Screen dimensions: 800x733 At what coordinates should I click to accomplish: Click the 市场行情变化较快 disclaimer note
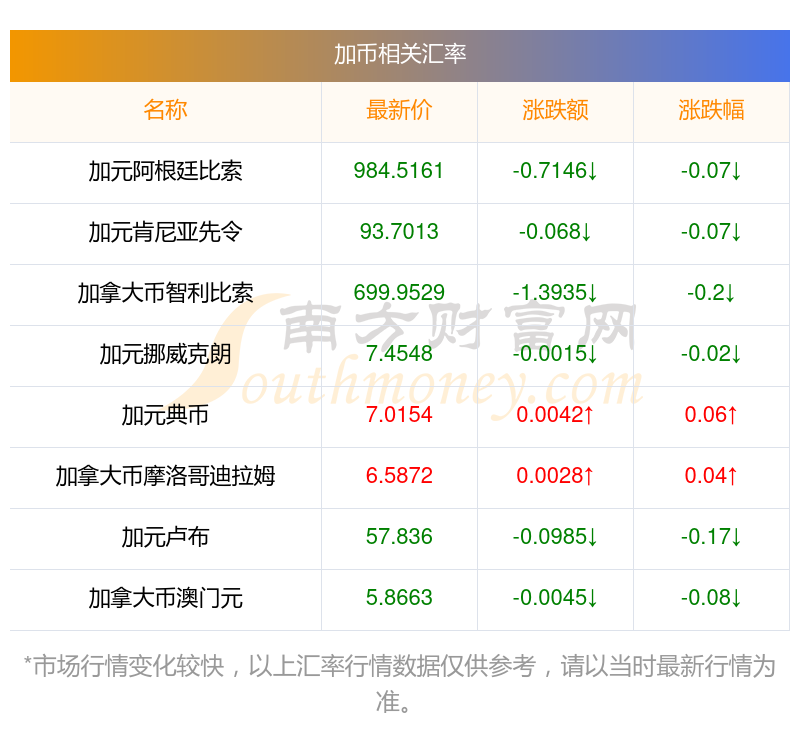click(399, 684)
